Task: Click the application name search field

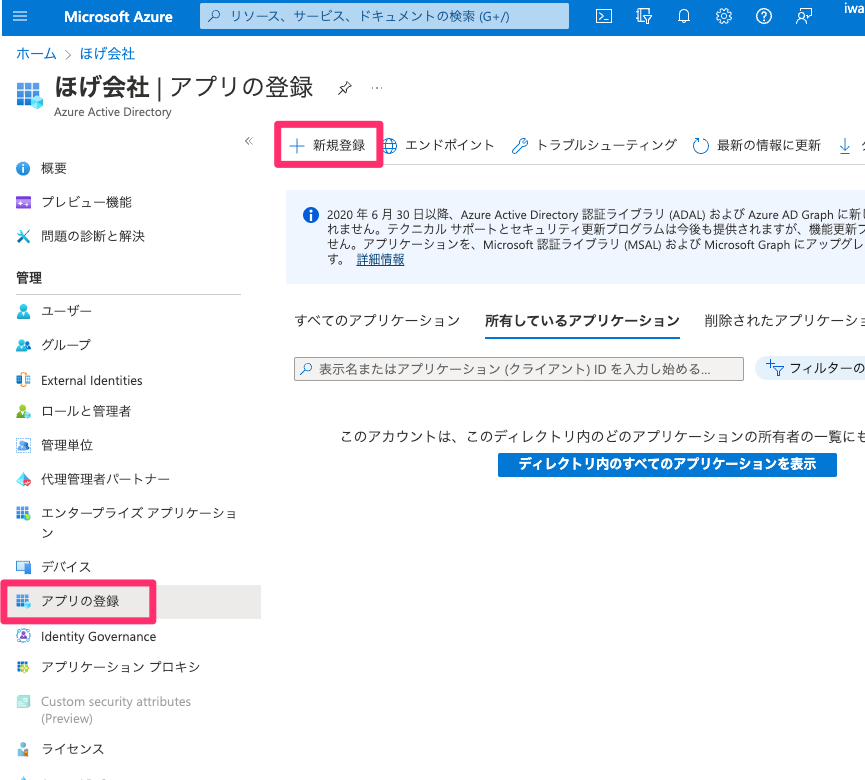Action: click(x=518, y=368)
